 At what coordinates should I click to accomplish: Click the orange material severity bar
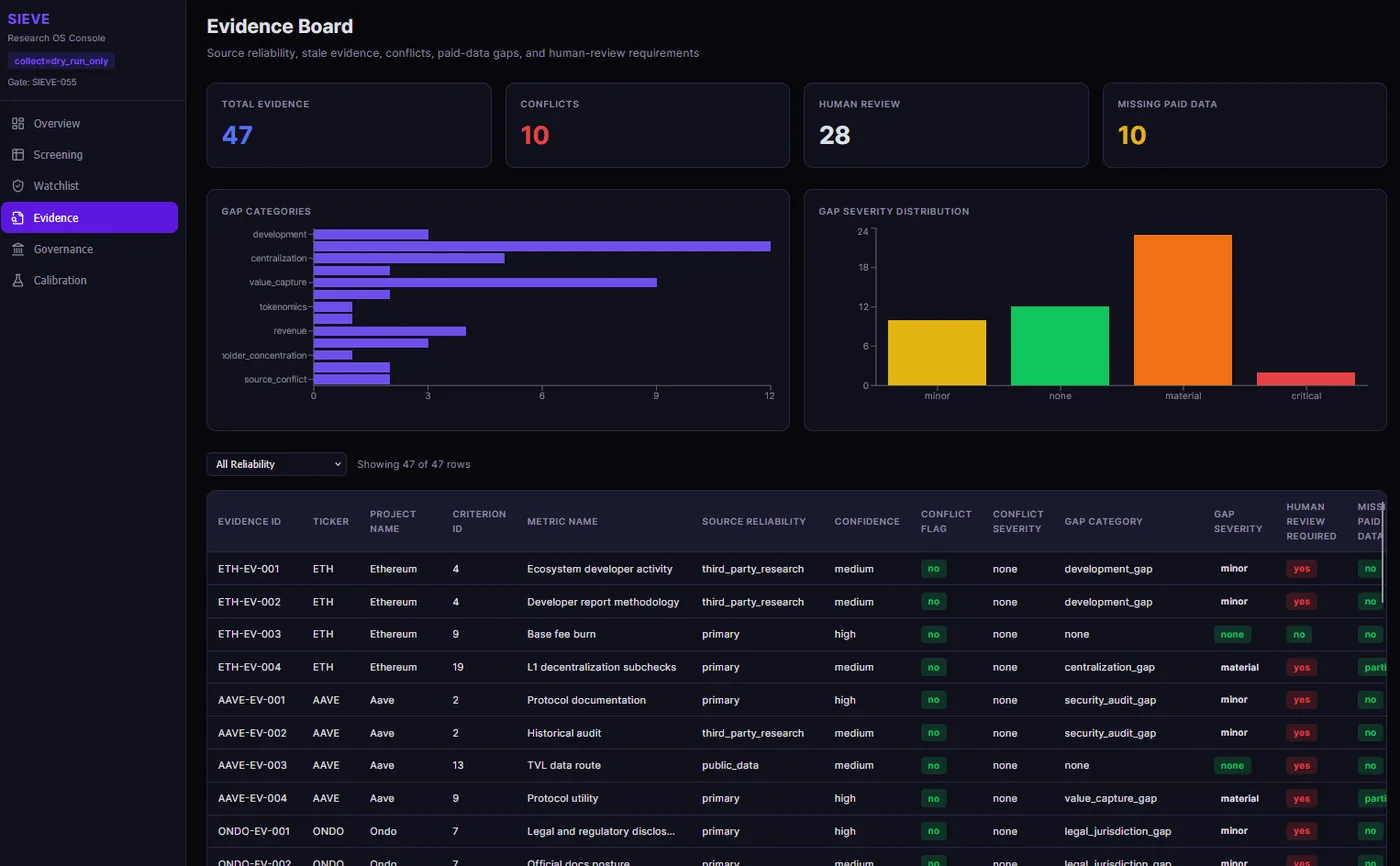pos(1183,310)
